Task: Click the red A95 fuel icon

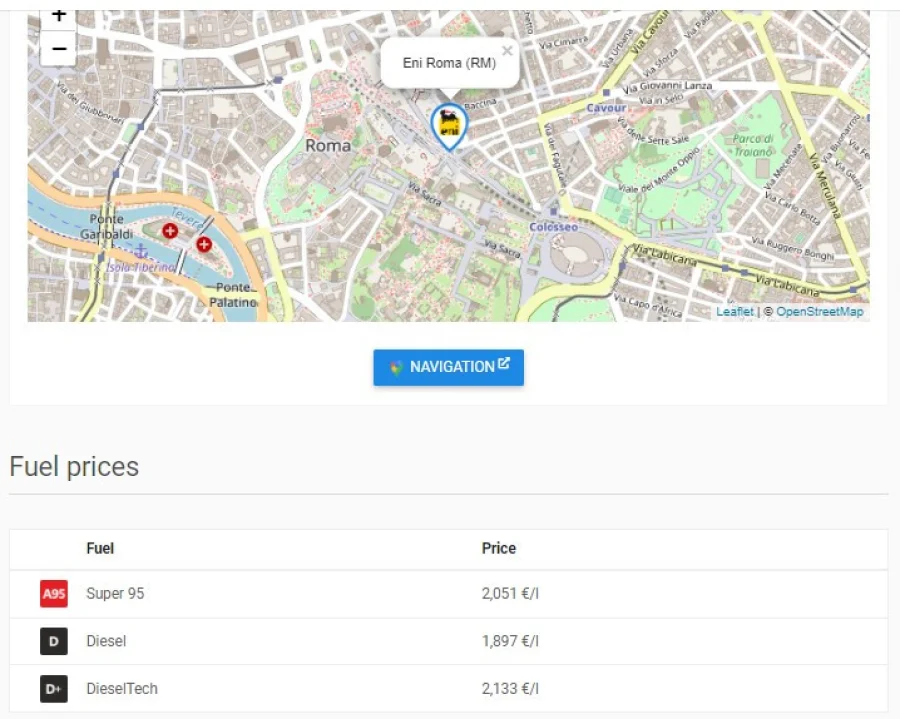Action: click(54, 594)
